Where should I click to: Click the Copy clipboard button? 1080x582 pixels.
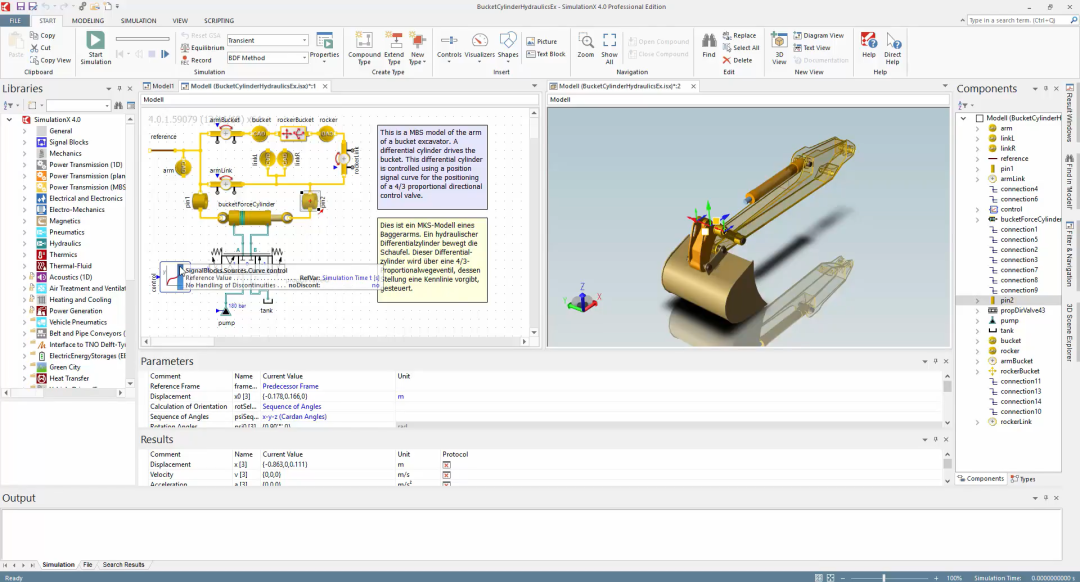click(43, 35)
